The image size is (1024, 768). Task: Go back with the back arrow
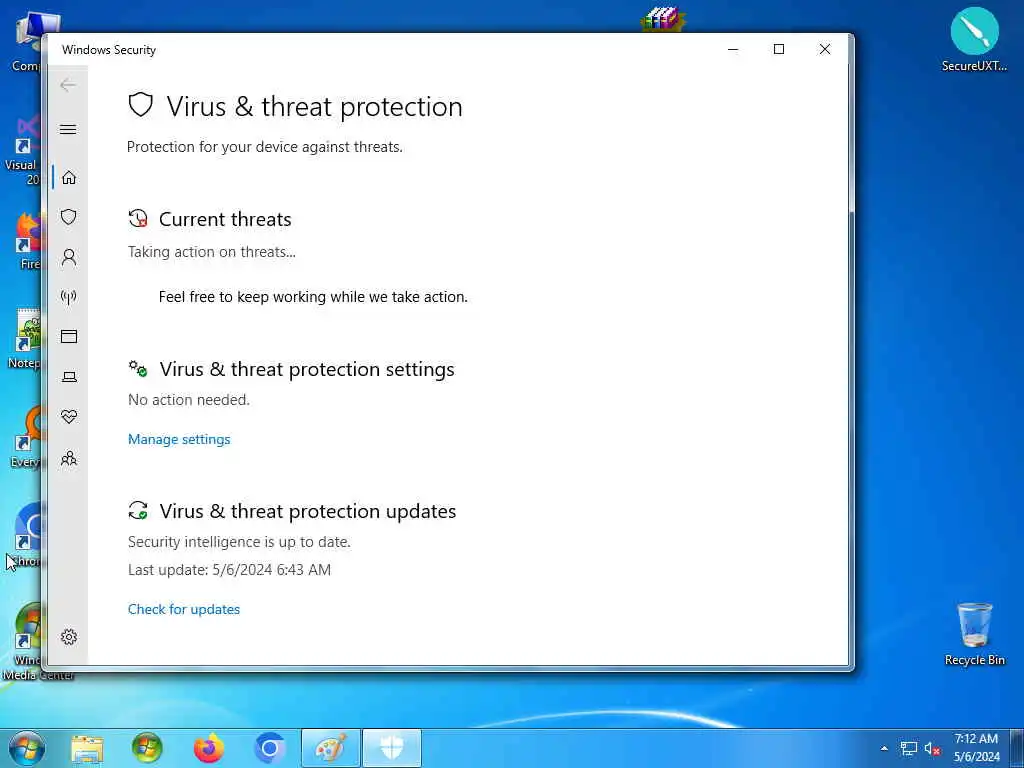pos(68,85)
